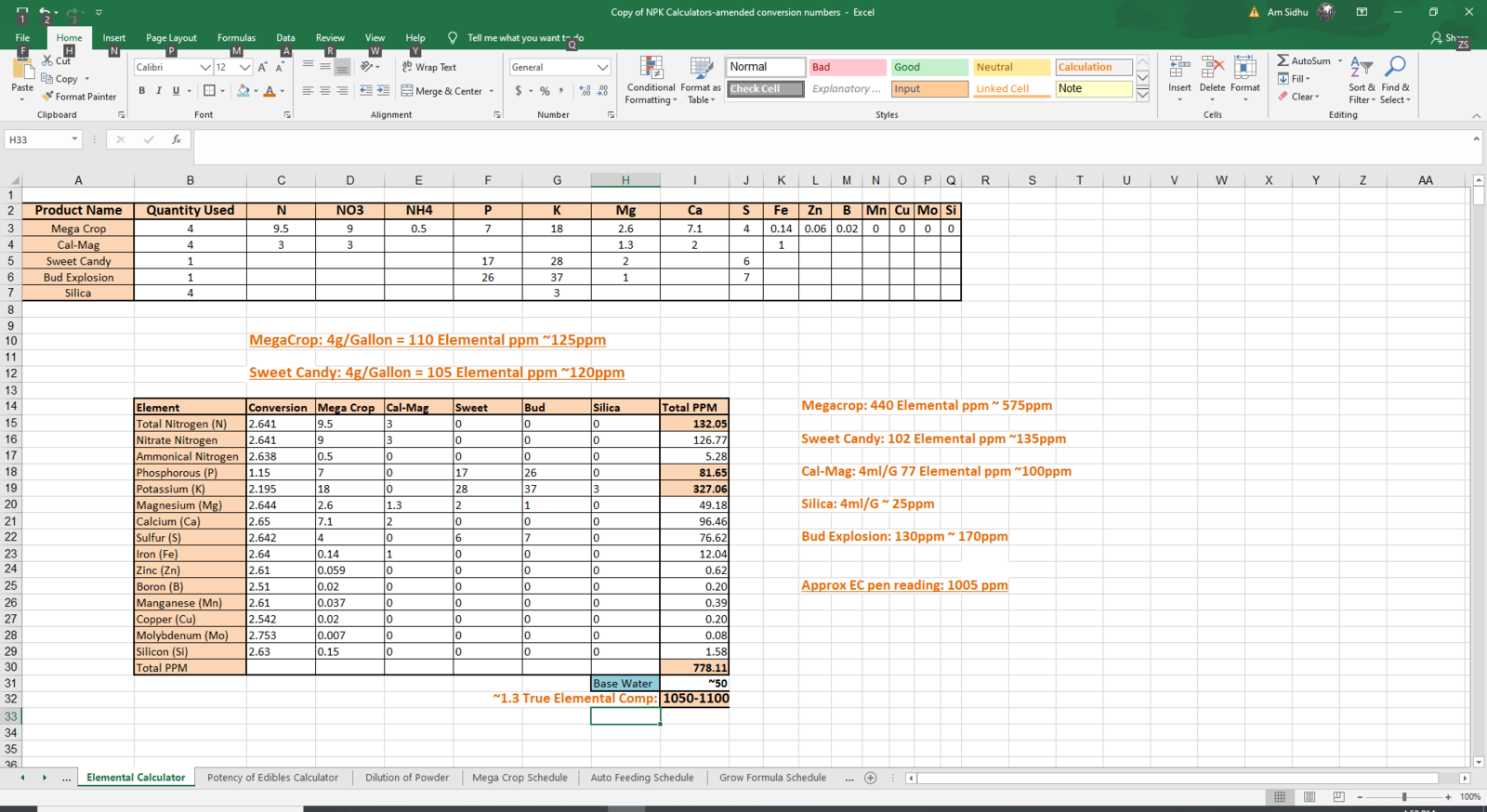This screenshot has width=1487, height=812.
Task: Activate the Format Painter brush
Action: pos(47,97)
